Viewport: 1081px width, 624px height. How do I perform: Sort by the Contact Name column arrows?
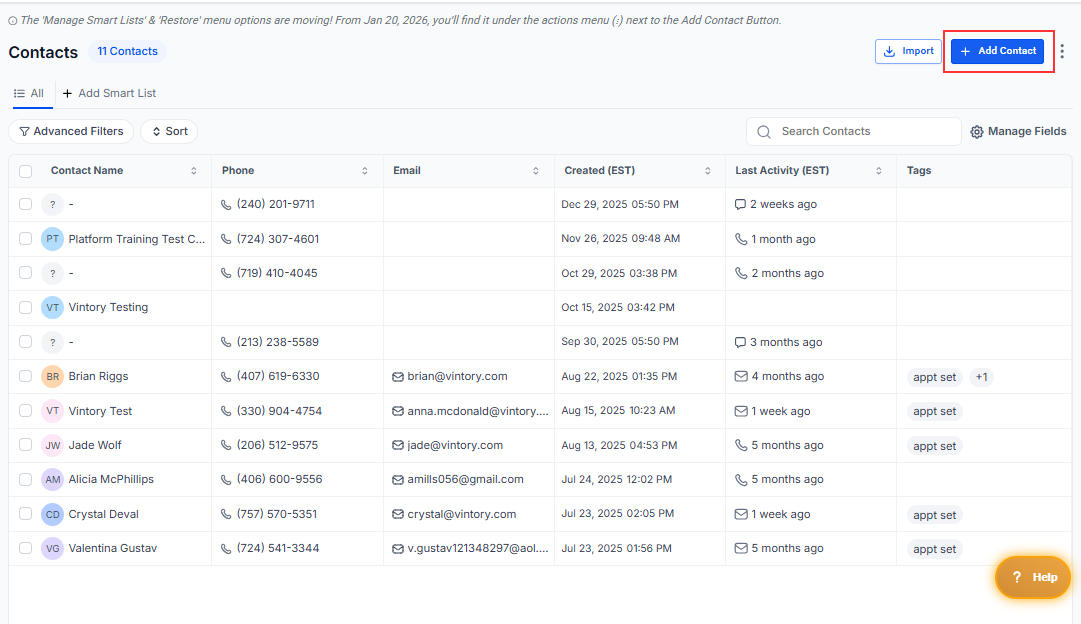coord(194,171)
